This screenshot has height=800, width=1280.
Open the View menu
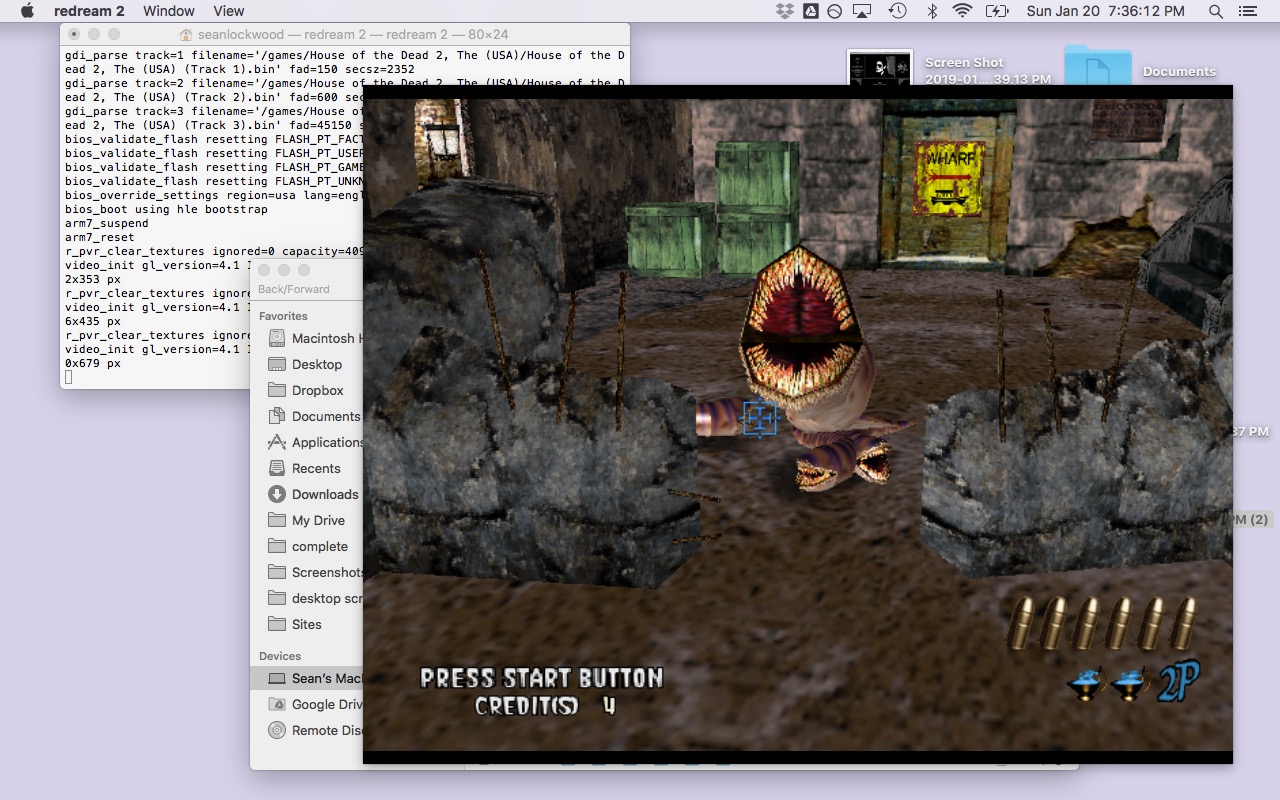[229, 11]
